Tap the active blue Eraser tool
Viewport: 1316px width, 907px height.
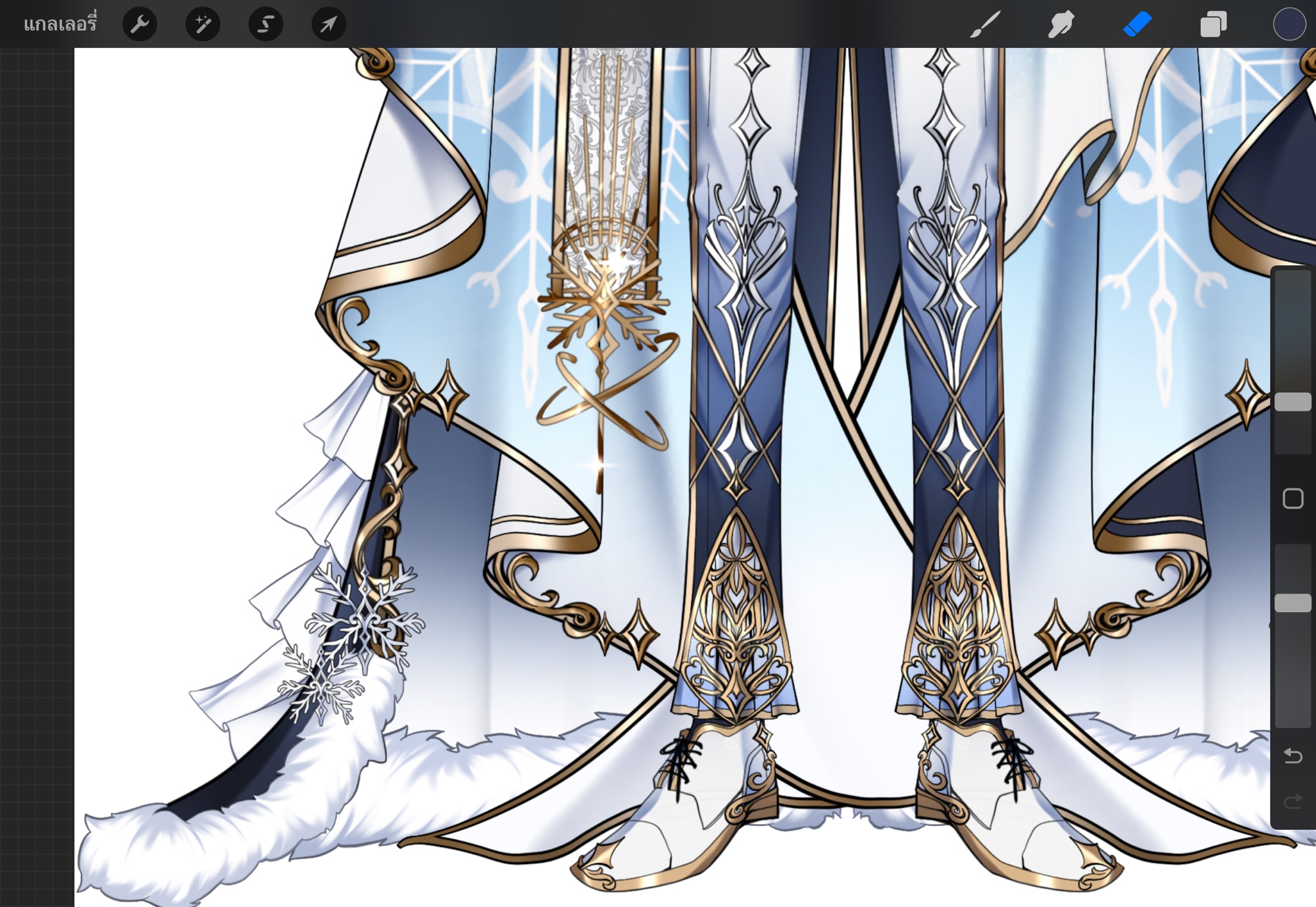(1137, 24)
